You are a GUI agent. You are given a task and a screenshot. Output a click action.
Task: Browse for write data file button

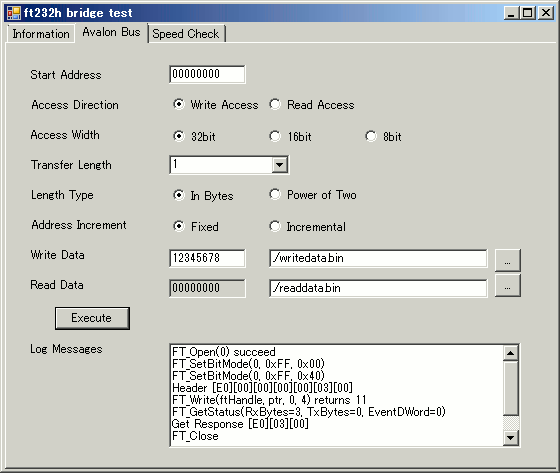point(508,260)
